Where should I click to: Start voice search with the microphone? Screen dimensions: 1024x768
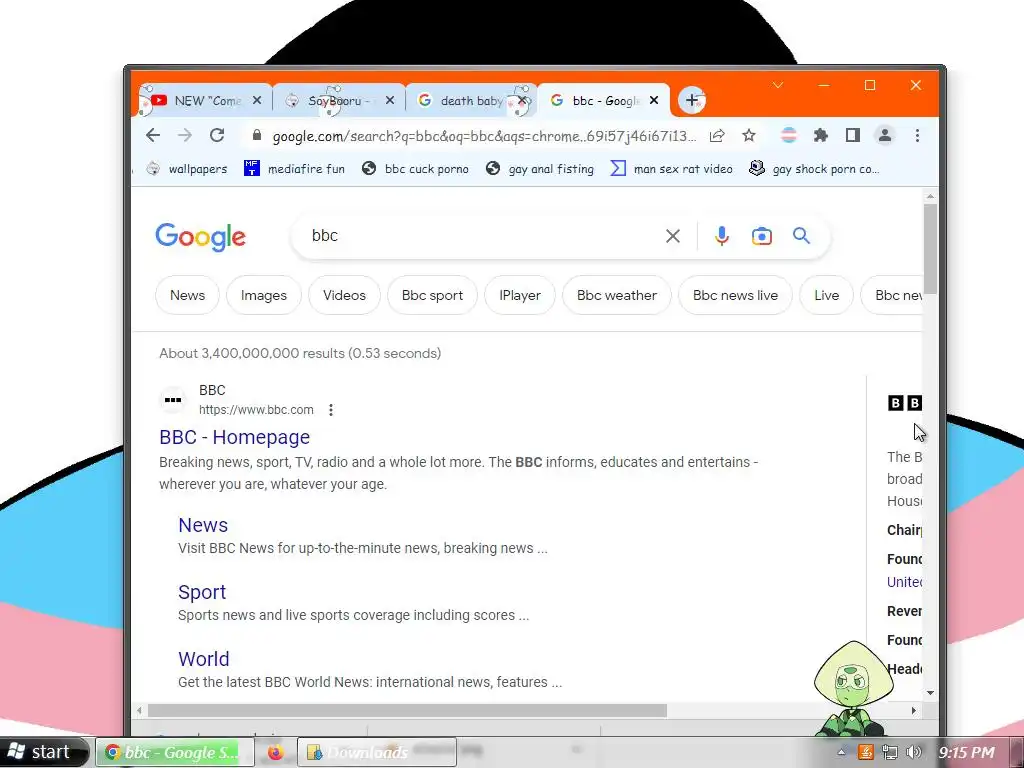click(x=722, y=236)
